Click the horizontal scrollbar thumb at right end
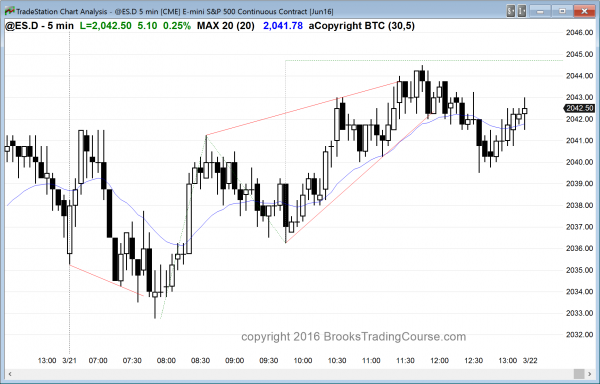The width and height of the screenshot is (600, 384). point(579,374)
